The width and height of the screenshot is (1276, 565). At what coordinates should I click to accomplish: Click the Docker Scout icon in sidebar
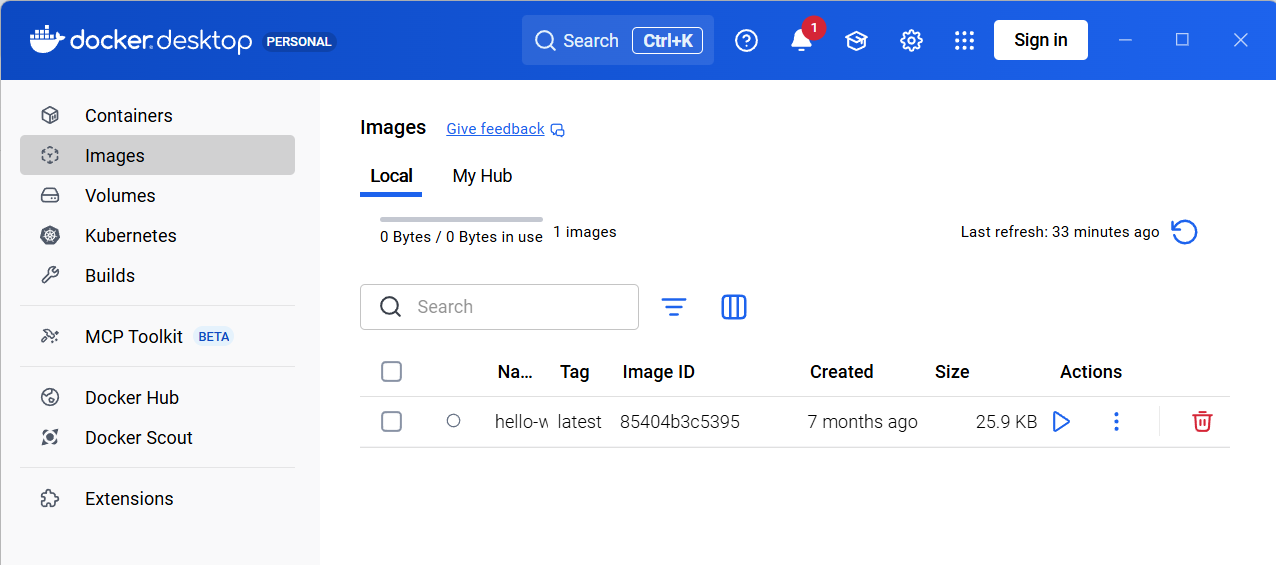pyautogui.click(x=50, y=438)
